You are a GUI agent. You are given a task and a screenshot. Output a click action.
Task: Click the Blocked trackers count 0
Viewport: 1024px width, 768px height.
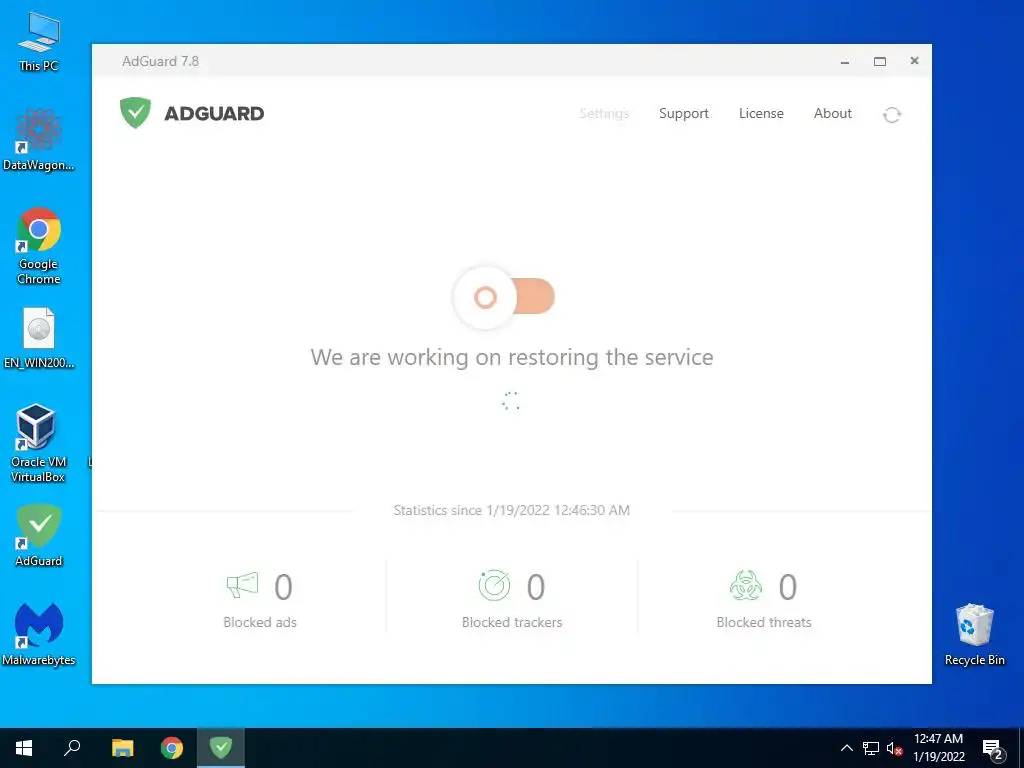tap(536, 586)
